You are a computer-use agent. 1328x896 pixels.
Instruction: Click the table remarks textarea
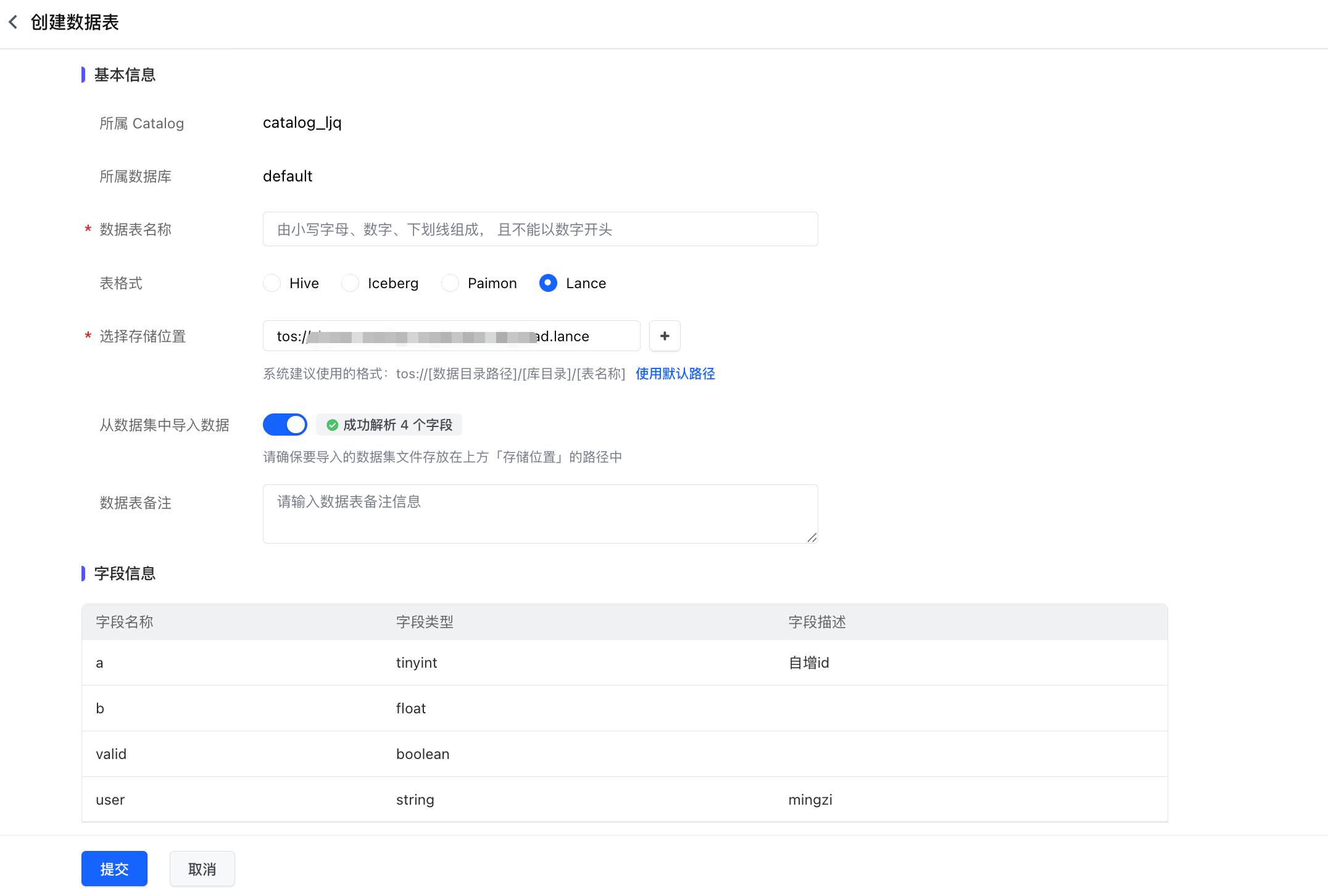pyautogui.click(x=541, y=514)
